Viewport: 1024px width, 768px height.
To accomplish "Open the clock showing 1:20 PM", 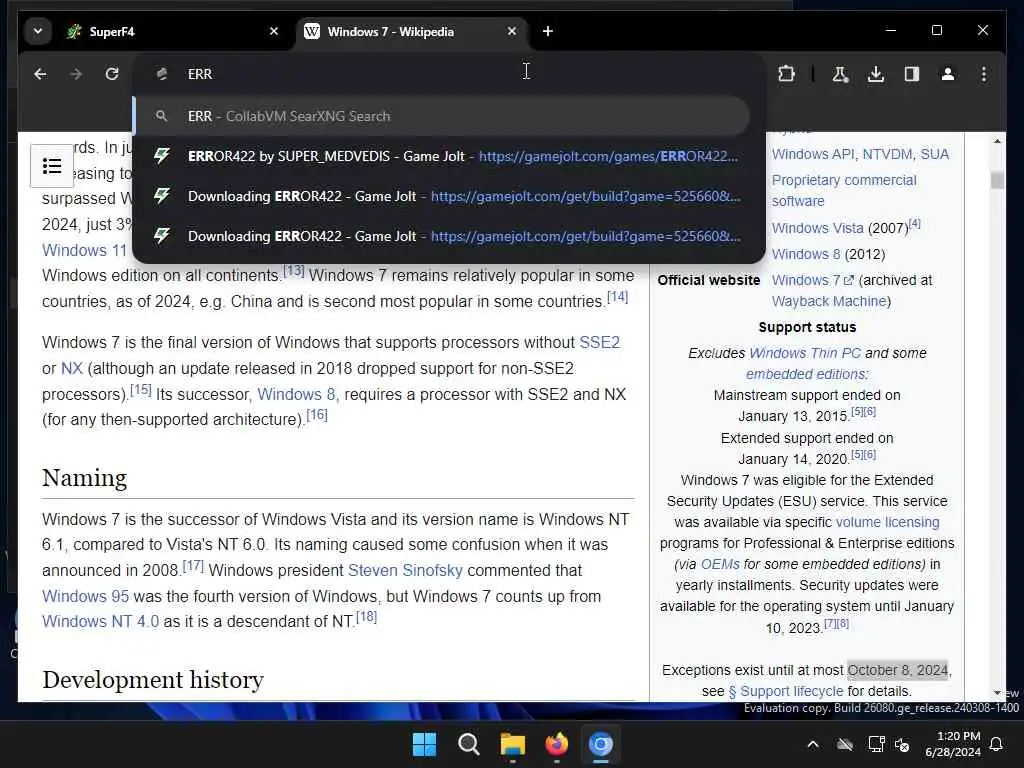I will tap(953, 744).
